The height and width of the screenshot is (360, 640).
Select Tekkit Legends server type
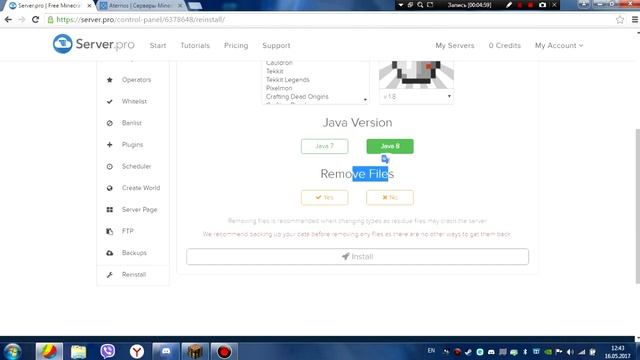(x=288, y=80)
